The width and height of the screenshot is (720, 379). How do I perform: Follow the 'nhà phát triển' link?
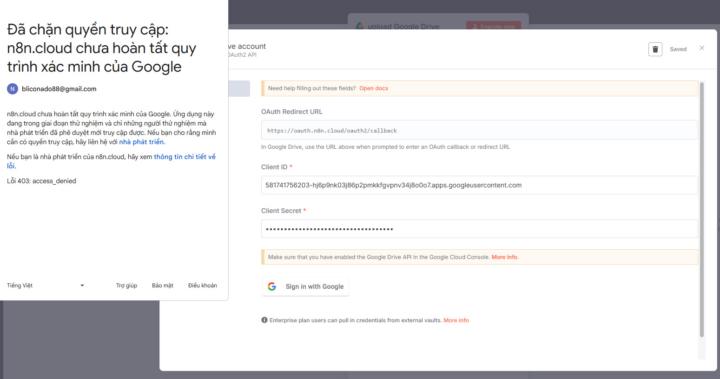[x=141, y=142]
